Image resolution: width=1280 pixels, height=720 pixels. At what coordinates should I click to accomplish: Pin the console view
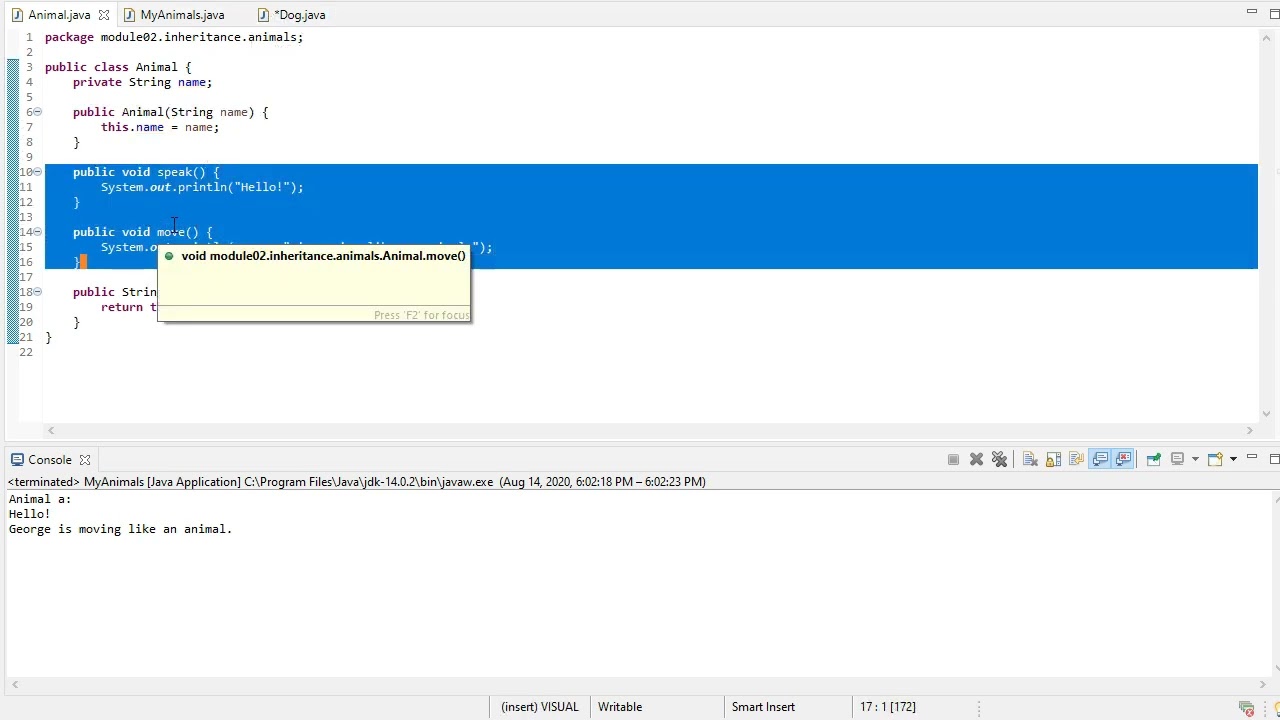tap(1153, 460)
